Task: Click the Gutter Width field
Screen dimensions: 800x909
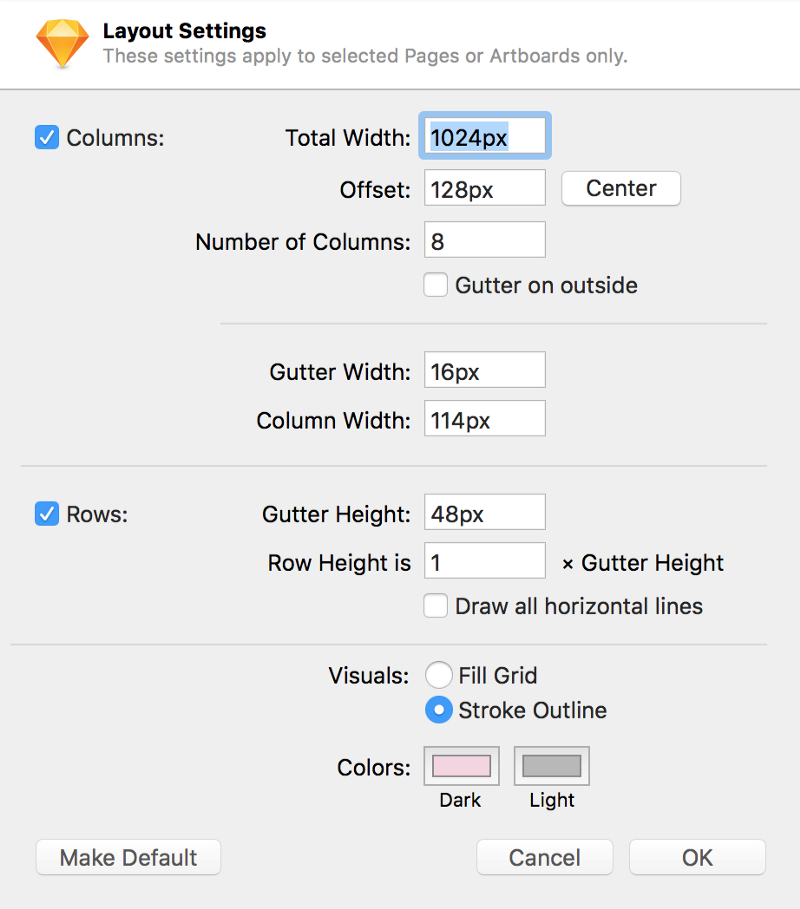Action: tap(485, 370)
